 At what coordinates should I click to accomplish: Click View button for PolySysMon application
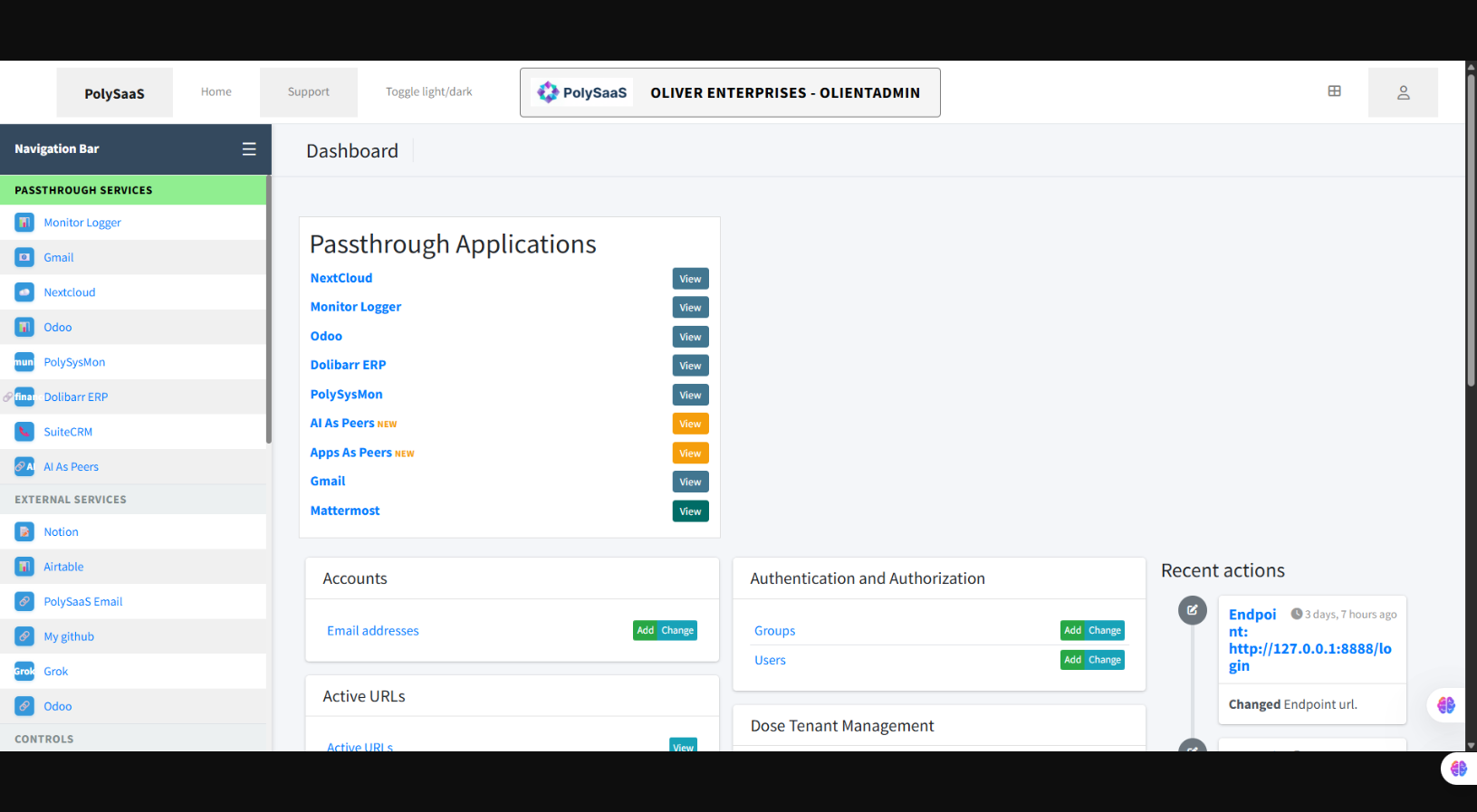pyautogui.click(x=690, y=395)
